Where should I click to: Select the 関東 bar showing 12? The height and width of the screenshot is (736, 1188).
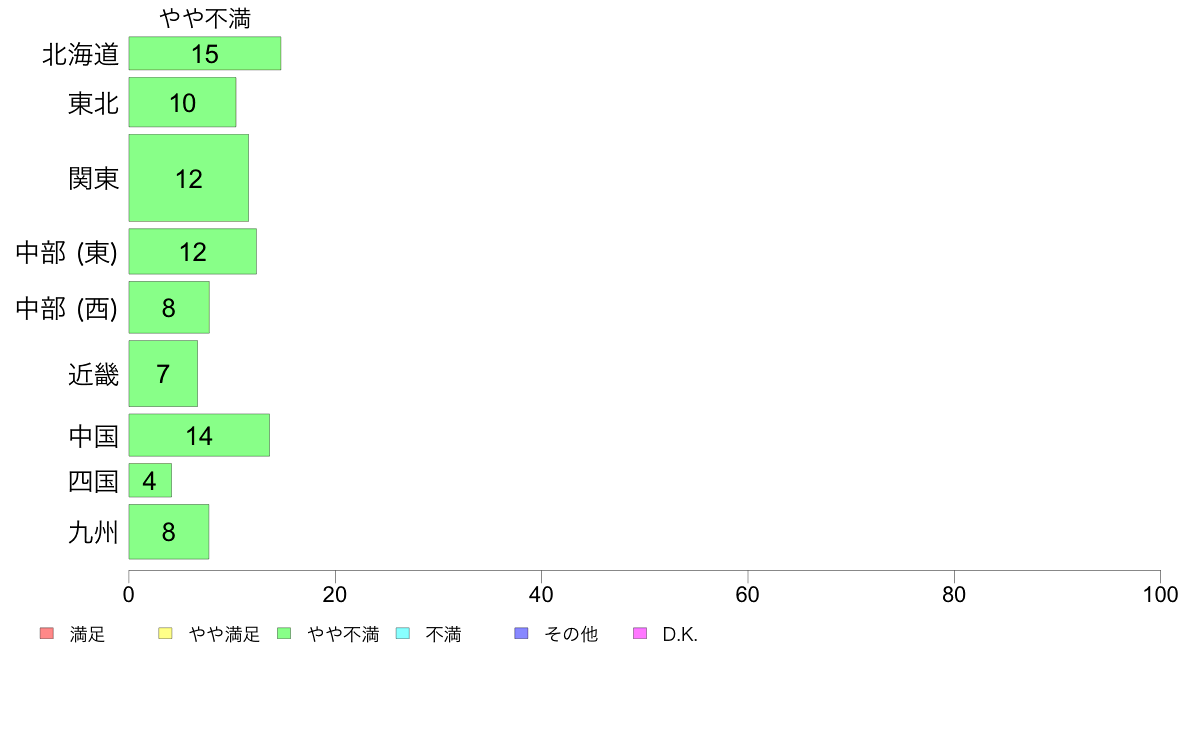click(x=189, y=178)
